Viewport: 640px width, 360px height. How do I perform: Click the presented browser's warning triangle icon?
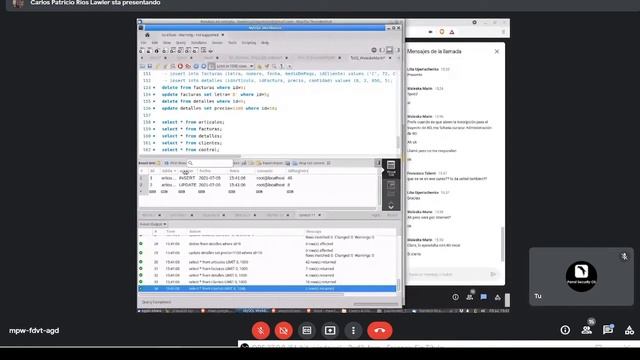[452, 32]
